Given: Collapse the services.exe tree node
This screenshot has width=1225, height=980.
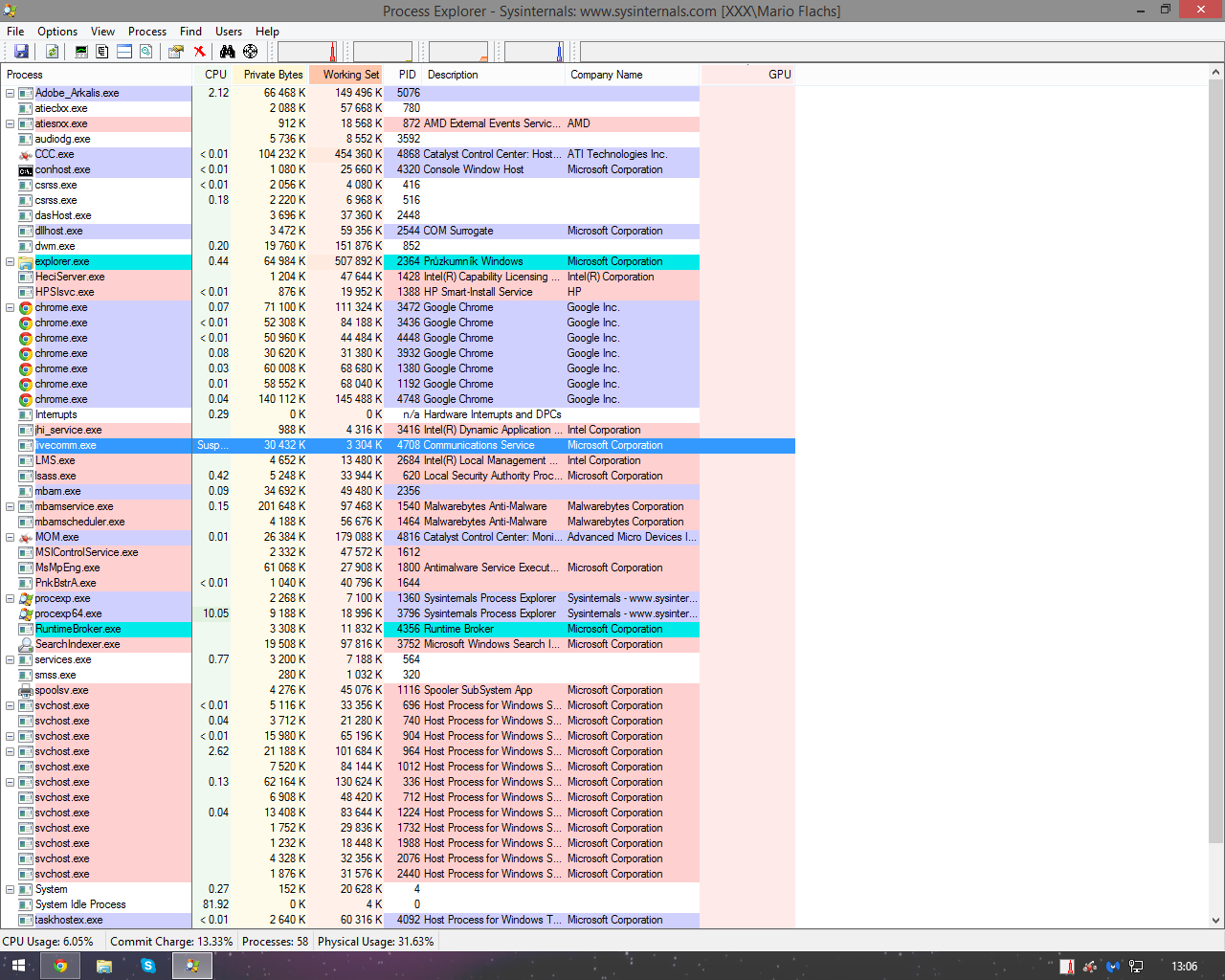Looking at the screenshot, I should pyautogui.click(x=11, y=659).
